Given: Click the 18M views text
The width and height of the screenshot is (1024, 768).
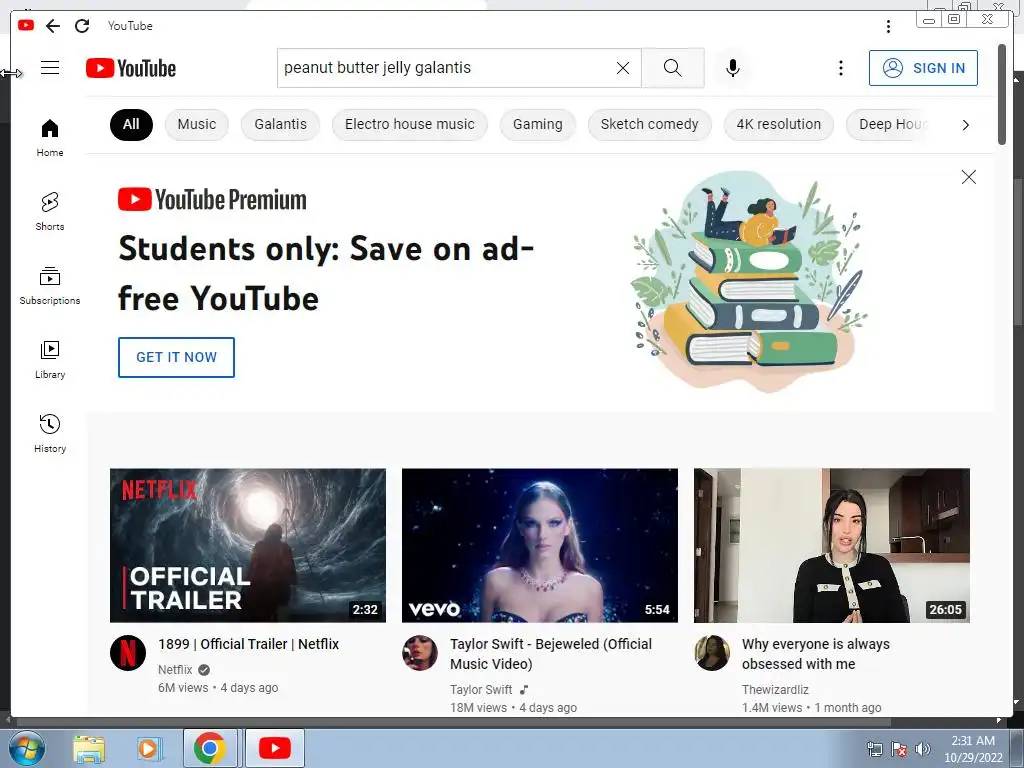Looking at the screenshot, I should point(478,707).
